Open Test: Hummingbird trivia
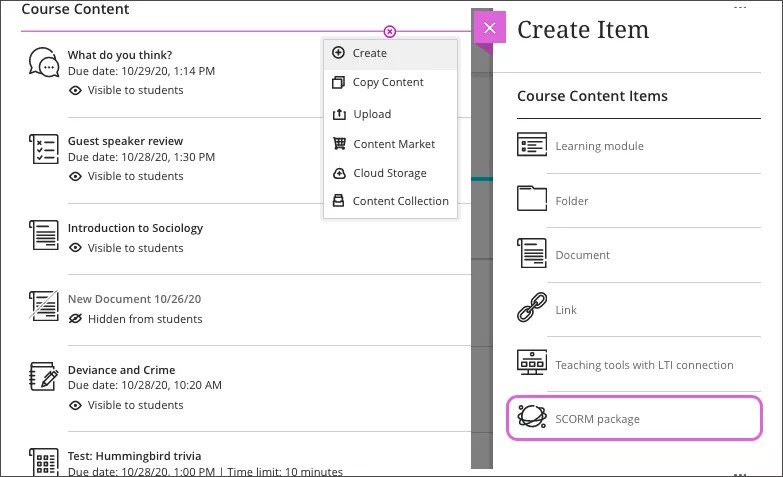The width and height of the screenshot is (783, 477). (x=134, y=456)
